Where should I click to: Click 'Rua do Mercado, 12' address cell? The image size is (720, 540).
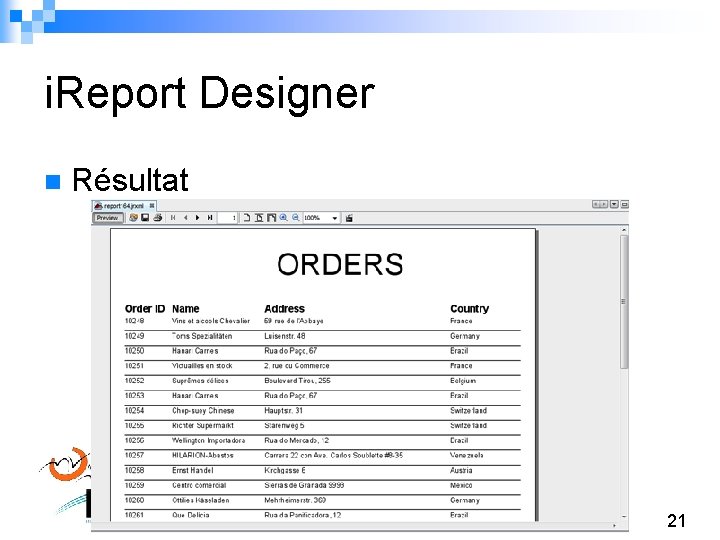[x=297, y=440]
